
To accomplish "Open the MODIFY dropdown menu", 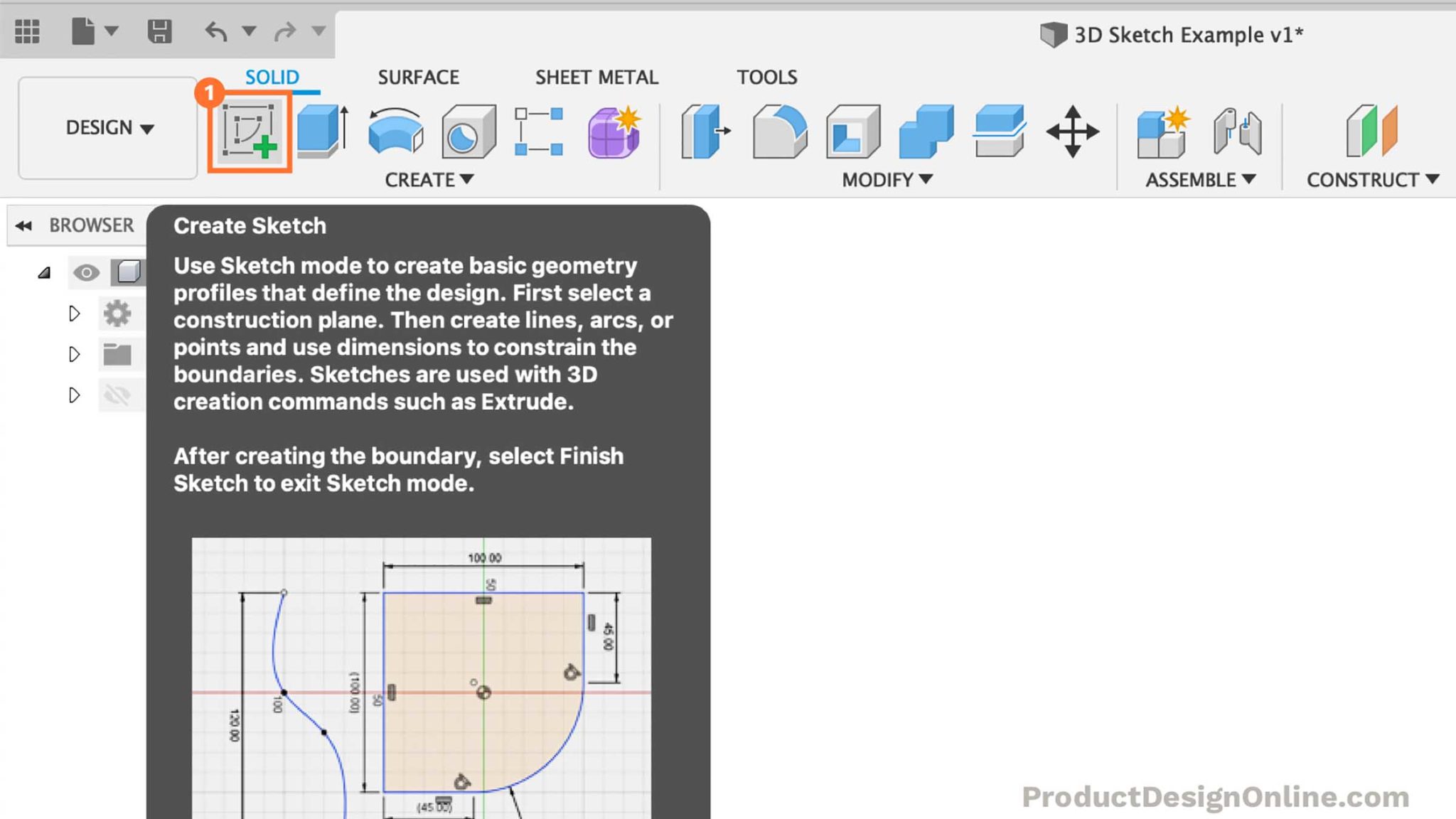I will click(884, 180).
